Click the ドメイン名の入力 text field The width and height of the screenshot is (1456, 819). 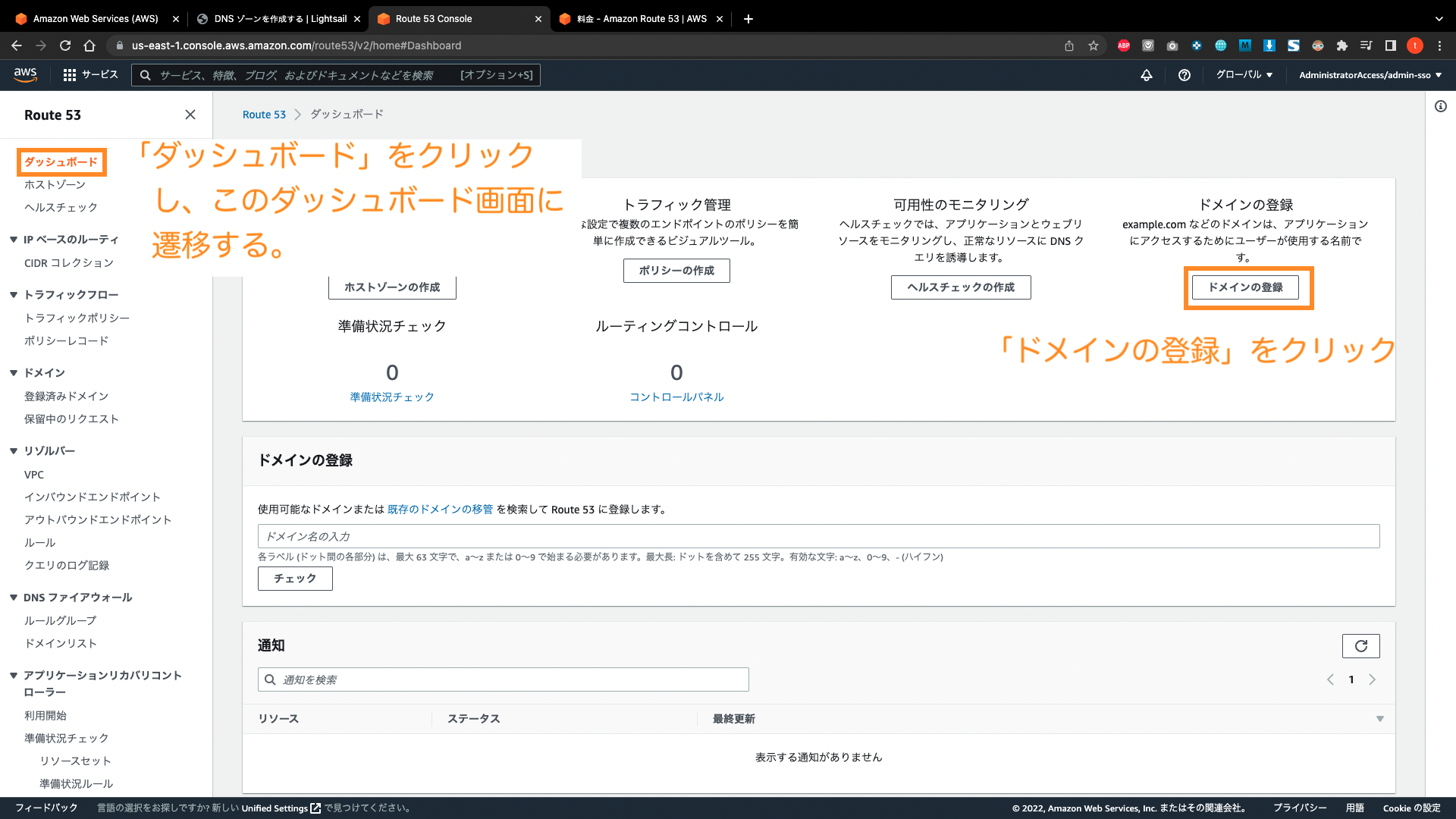click(817, 536)
